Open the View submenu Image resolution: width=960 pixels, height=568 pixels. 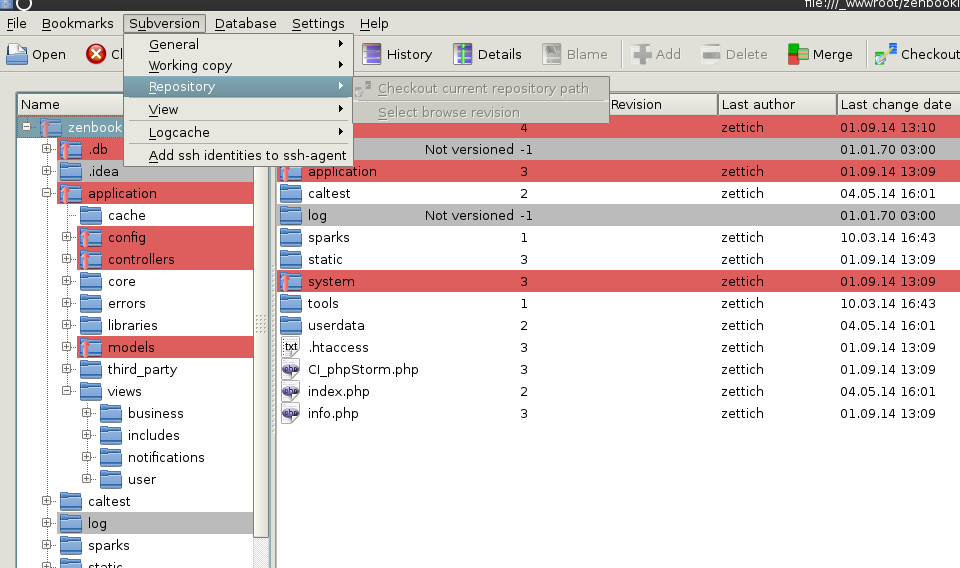[x=239, y=110]
